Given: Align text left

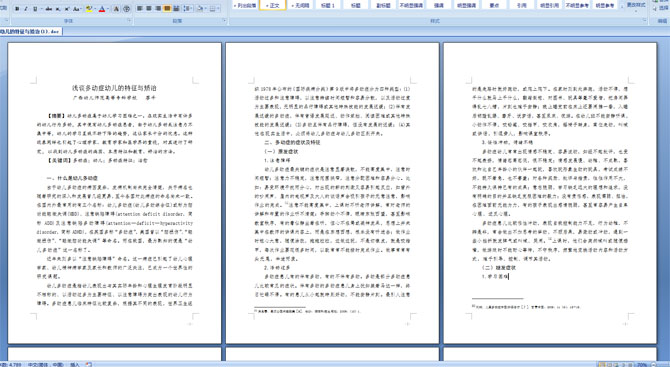Looking at the screenshot, I should tap(139, 8).
